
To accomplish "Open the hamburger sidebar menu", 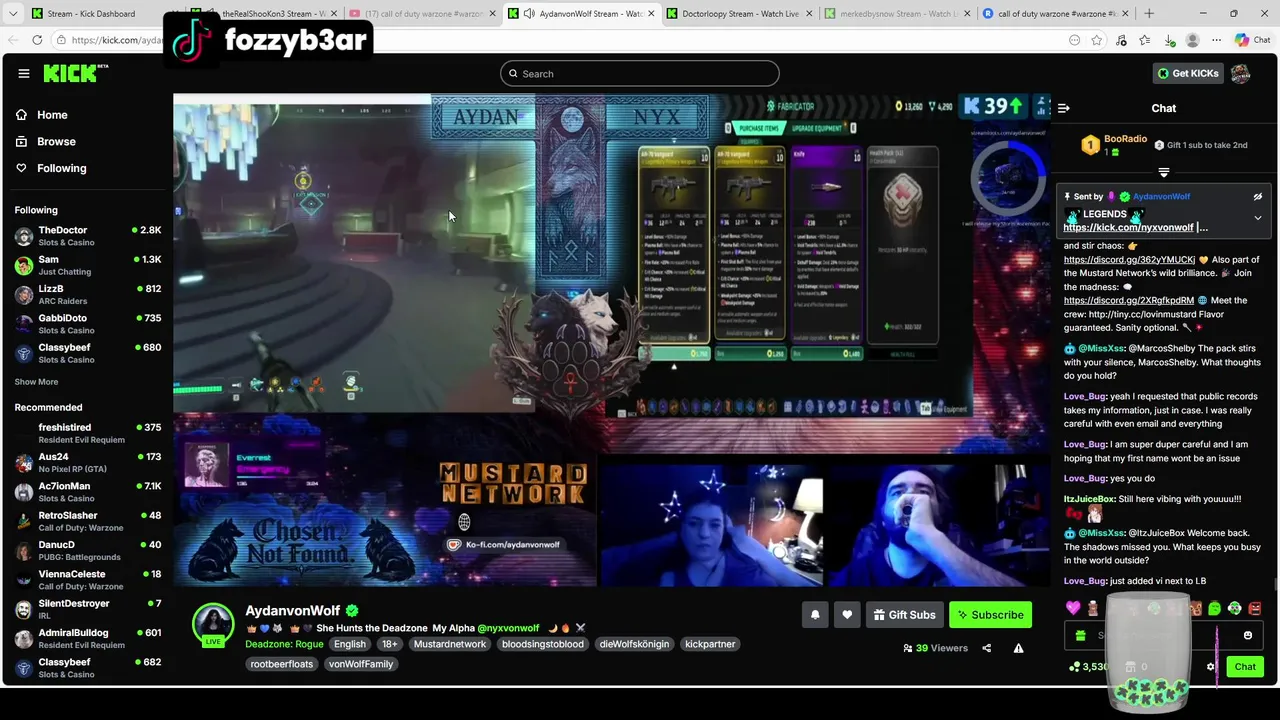I will [x=23, y=73].
